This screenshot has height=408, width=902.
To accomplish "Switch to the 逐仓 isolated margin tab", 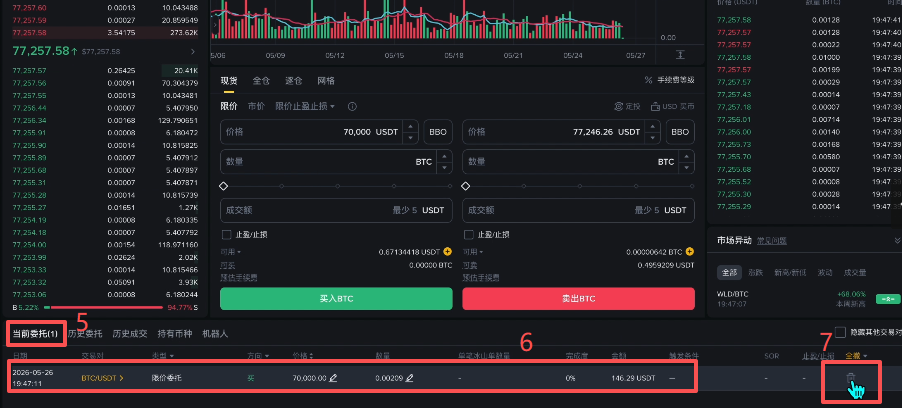I will 294,81.
